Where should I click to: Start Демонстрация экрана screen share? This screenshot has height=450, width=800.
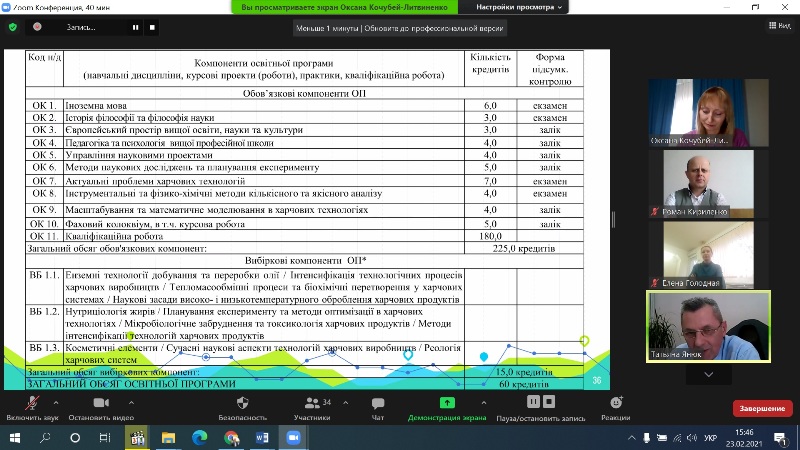coord(447,408)
